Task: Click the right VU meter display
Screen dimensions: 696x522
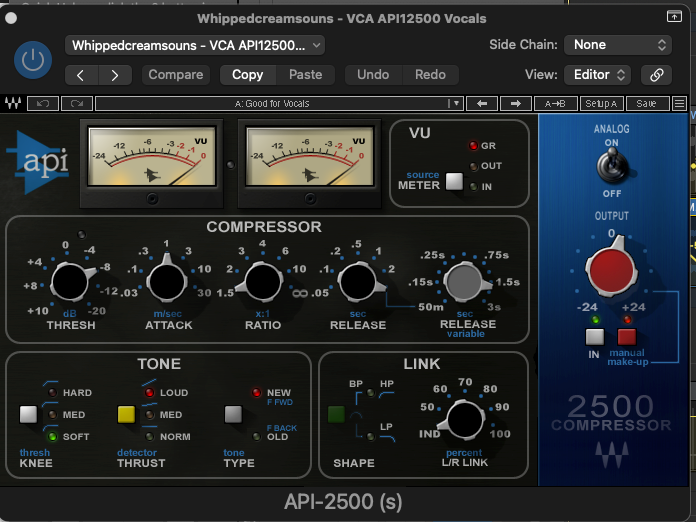Action: tap(310, 156)
